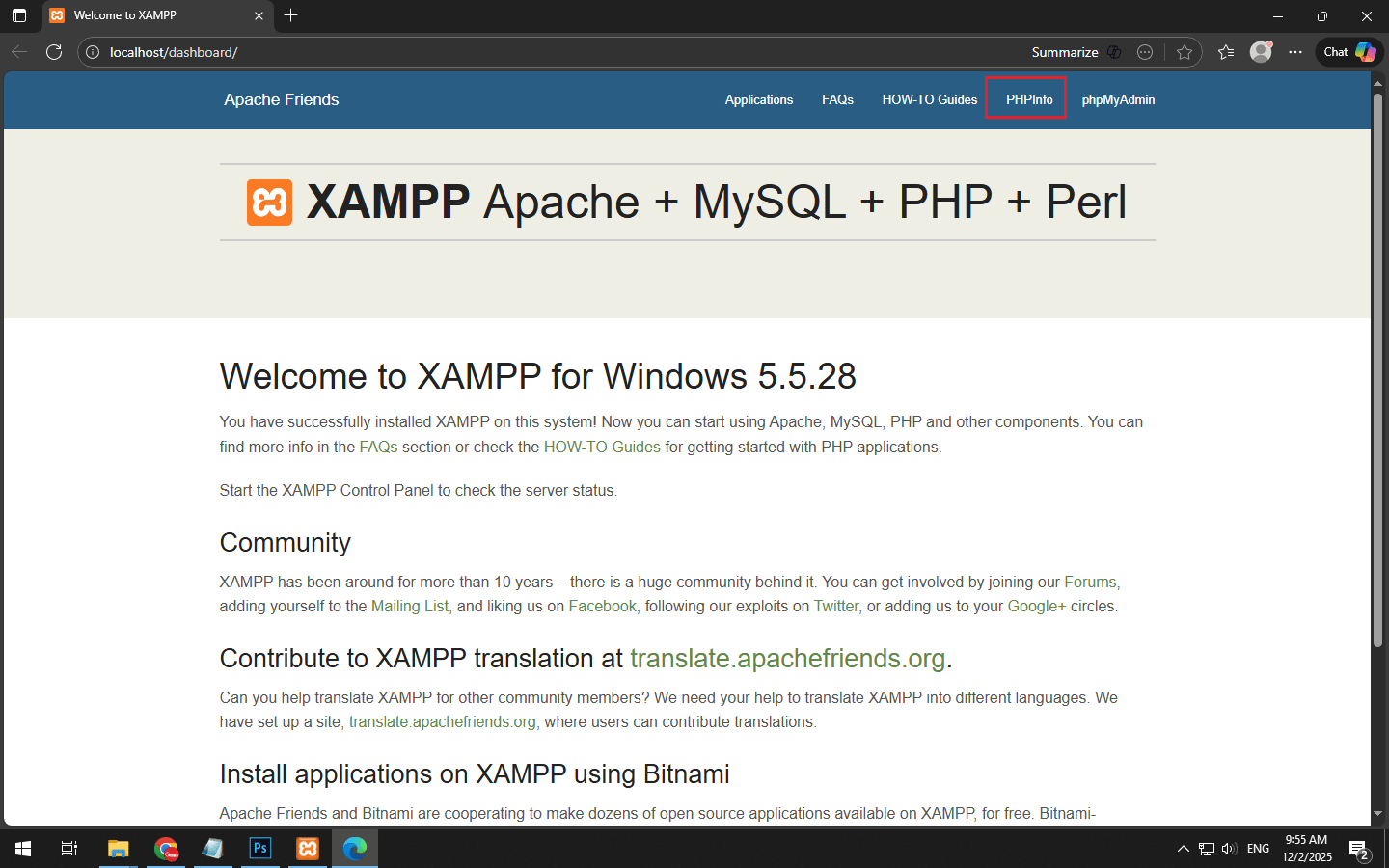Add this page to favorites with star icon
This screenshot has height=868, width=1389.
coord(1185,52)
